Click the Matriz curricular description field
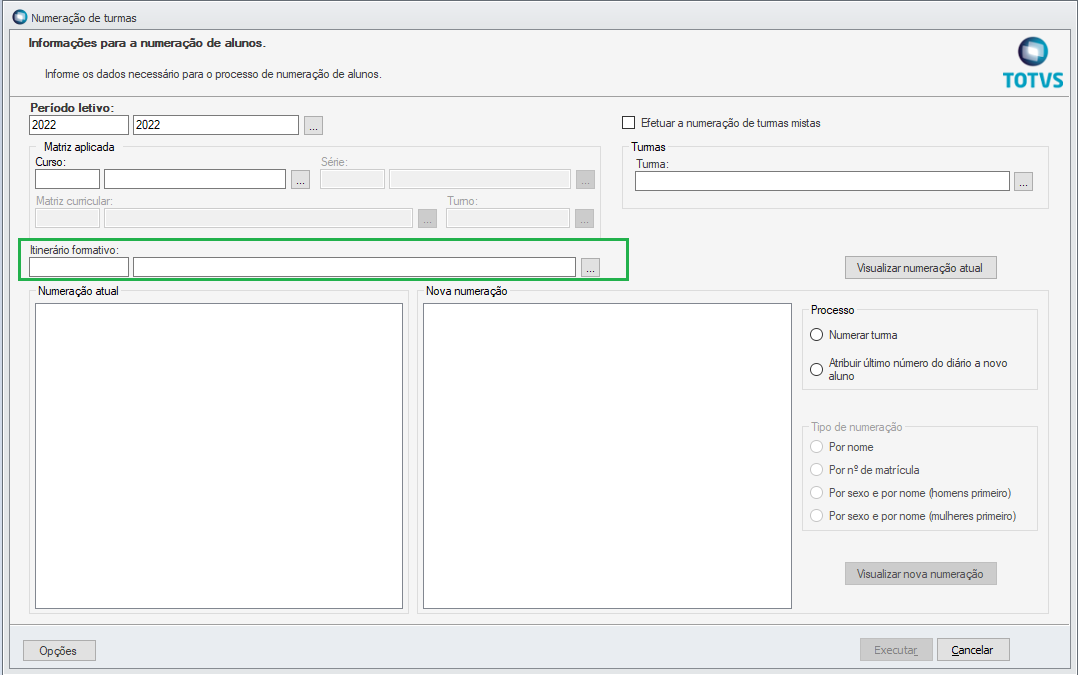This screenshot has width=1080, height=675. click(258, 218)
